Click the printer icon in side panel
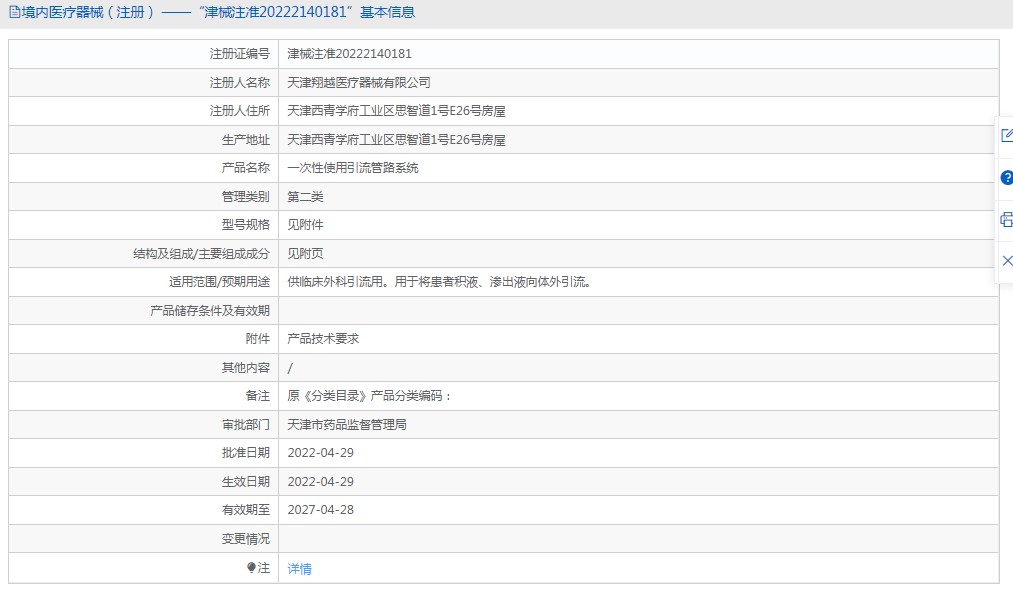The image size is (1013, 589). (1007, 220)
